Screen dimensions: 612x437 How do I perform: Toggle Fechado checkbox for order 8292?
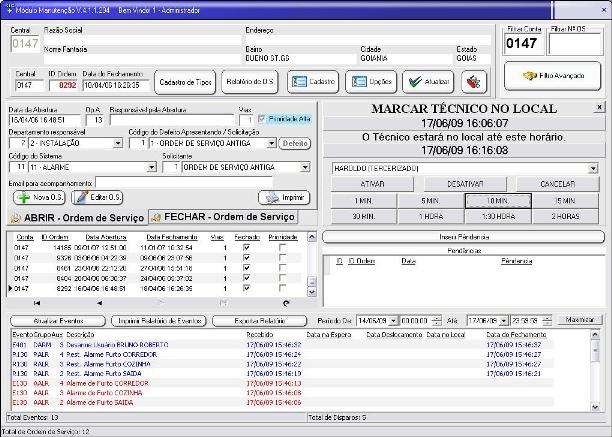point(246,288)
